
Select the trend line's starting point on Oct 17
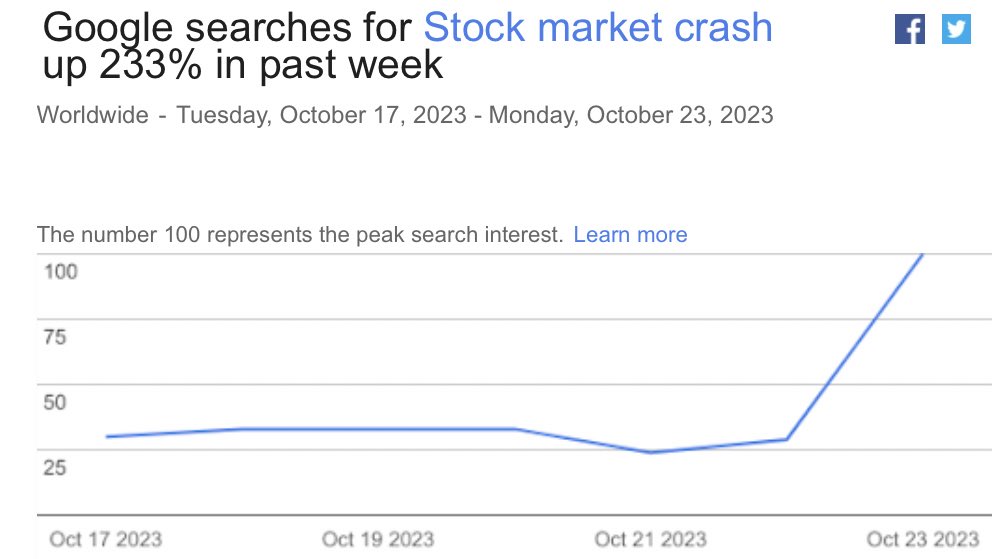click(107, 437)
